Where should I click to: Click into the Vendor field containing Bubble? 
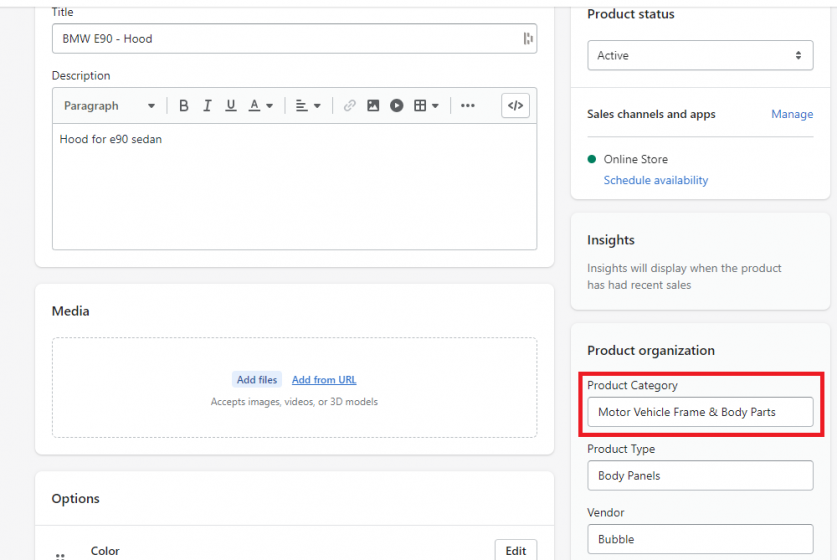tap(699, 539)
